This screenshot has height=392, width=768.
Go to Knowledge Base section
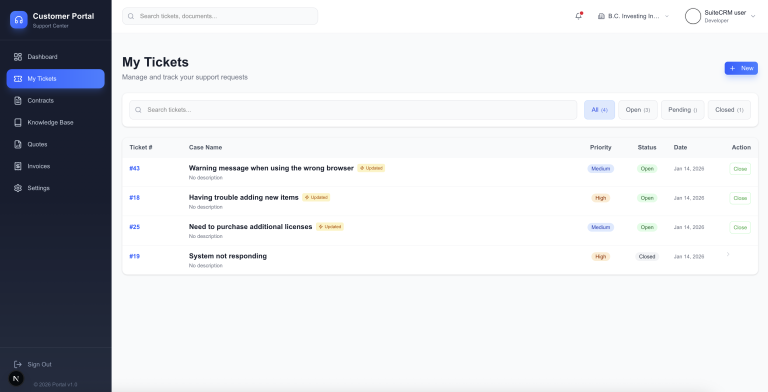pyautogui.click(x=55, y=122)
